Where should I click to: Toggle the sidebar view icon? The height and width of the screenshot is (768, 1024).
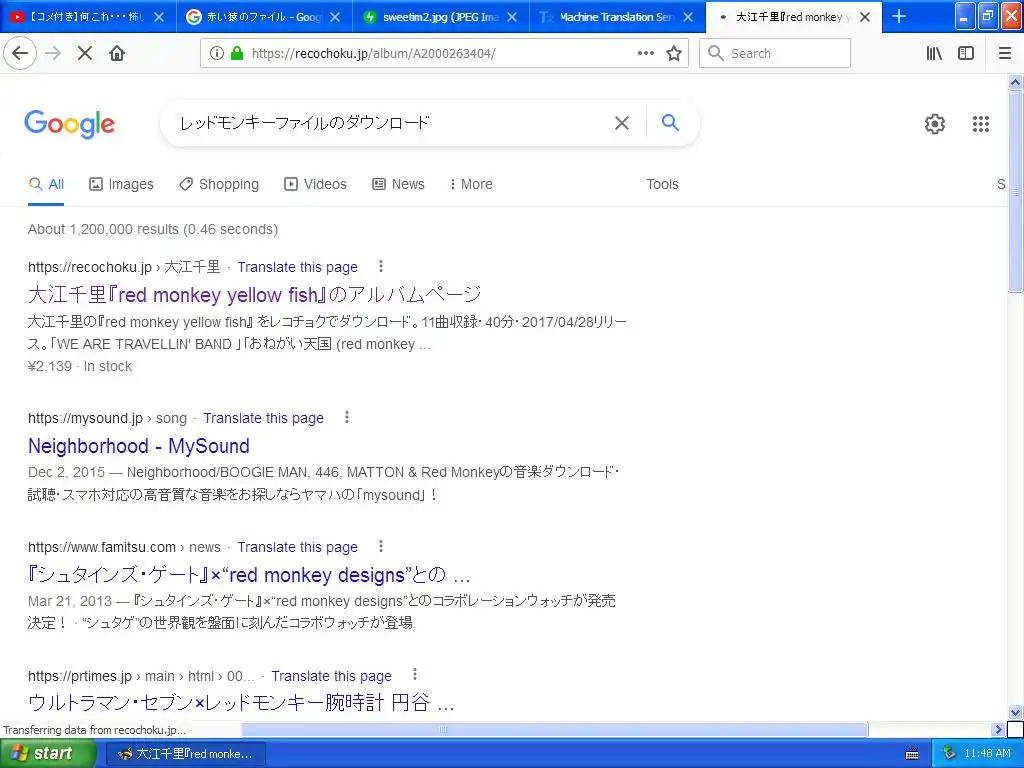point(966,53)
